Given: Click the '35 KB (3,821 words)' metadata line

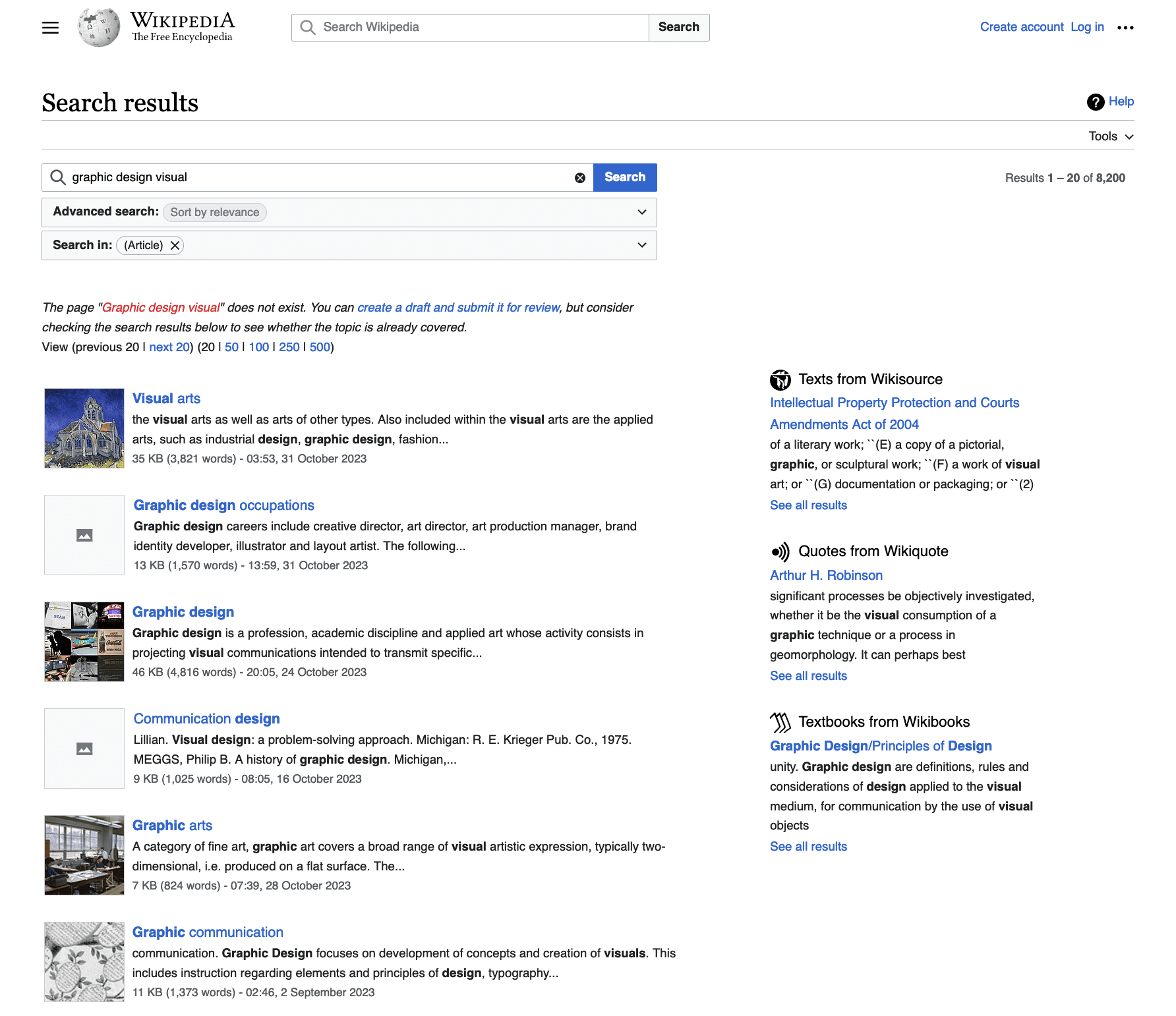Looking at the screenshot, I should coord(249,459).
